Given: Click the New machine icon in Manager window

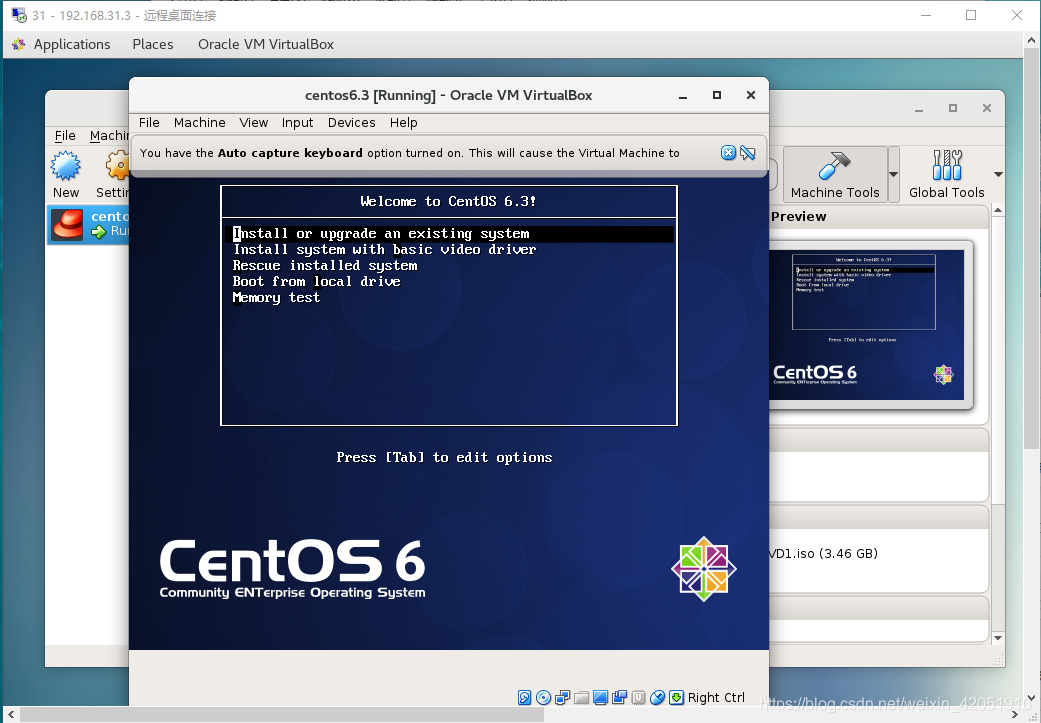Looking at the screenshot, I should point(66,166).
